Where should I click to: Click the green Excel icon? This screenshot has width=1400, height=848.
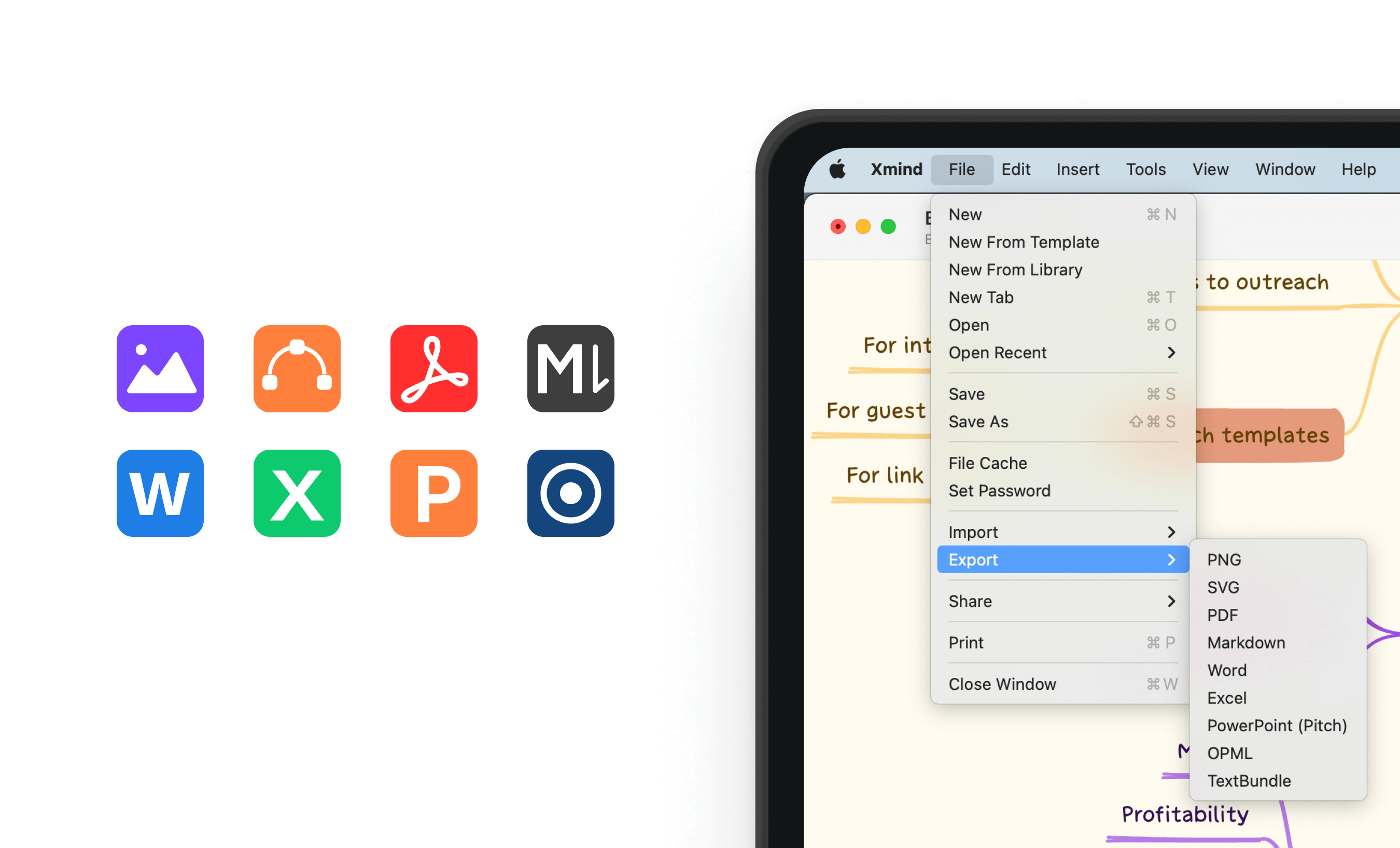(x=297, y=493)
